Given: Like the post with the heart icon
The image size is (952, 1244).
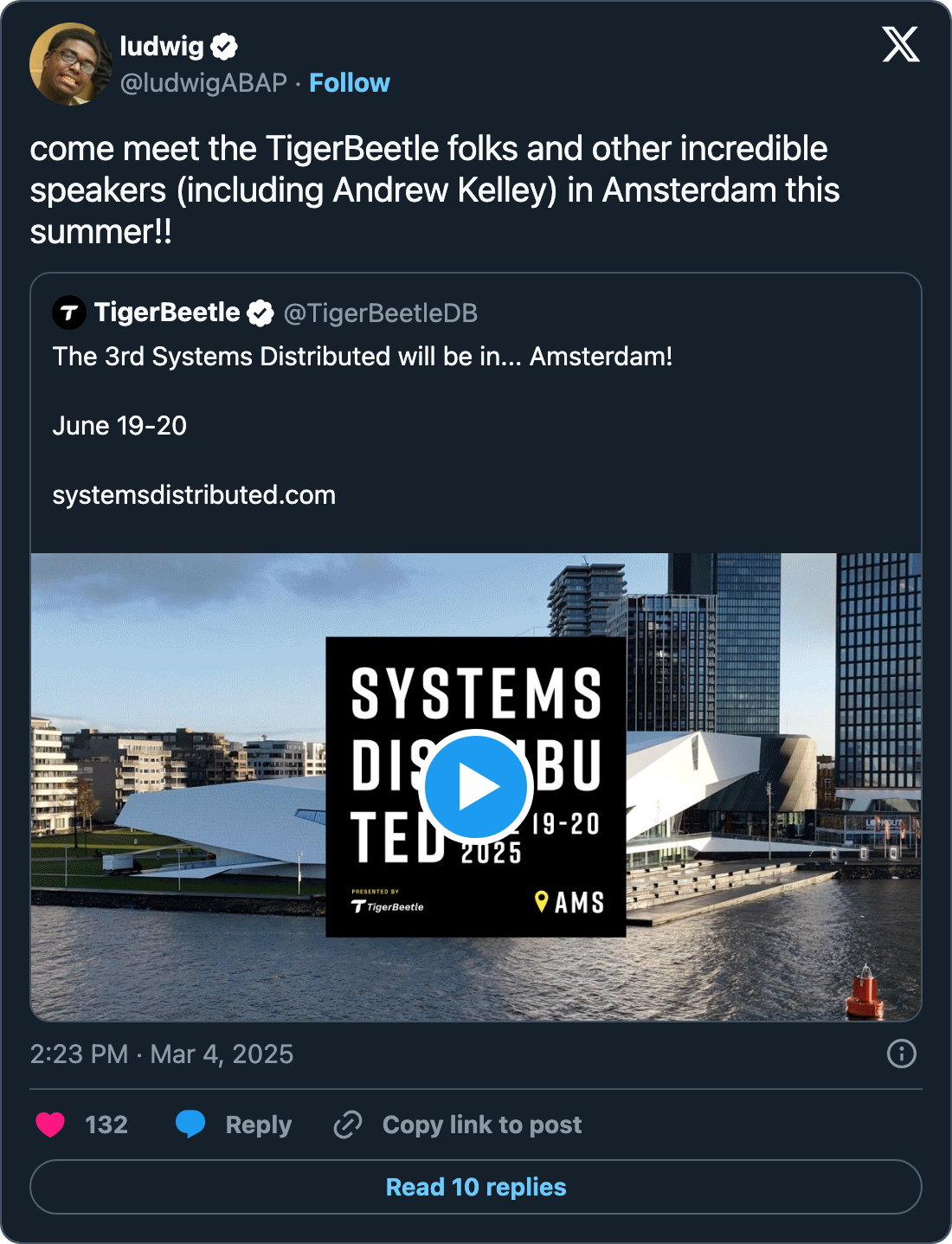Looking at the screenshot, I should [50, 1125].
